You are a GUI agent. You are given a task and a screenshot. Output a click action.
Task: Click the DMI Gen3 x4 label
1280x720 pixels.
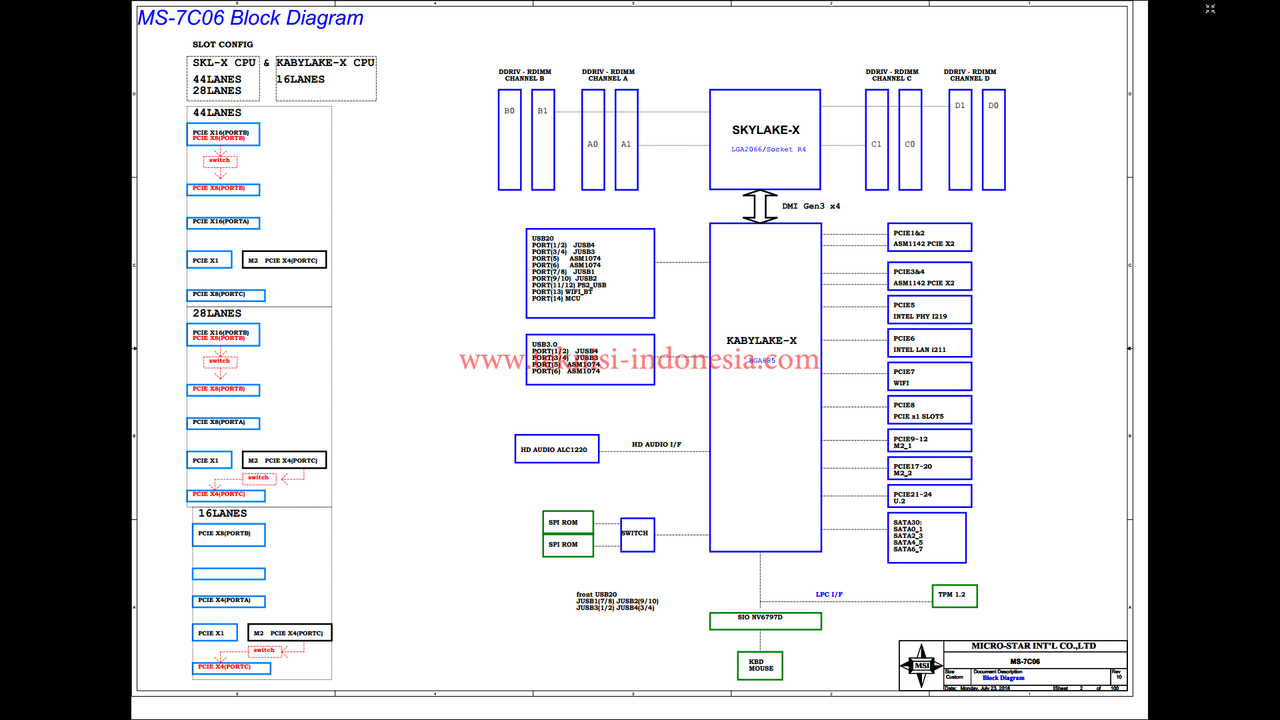click(x=811, y=206)
